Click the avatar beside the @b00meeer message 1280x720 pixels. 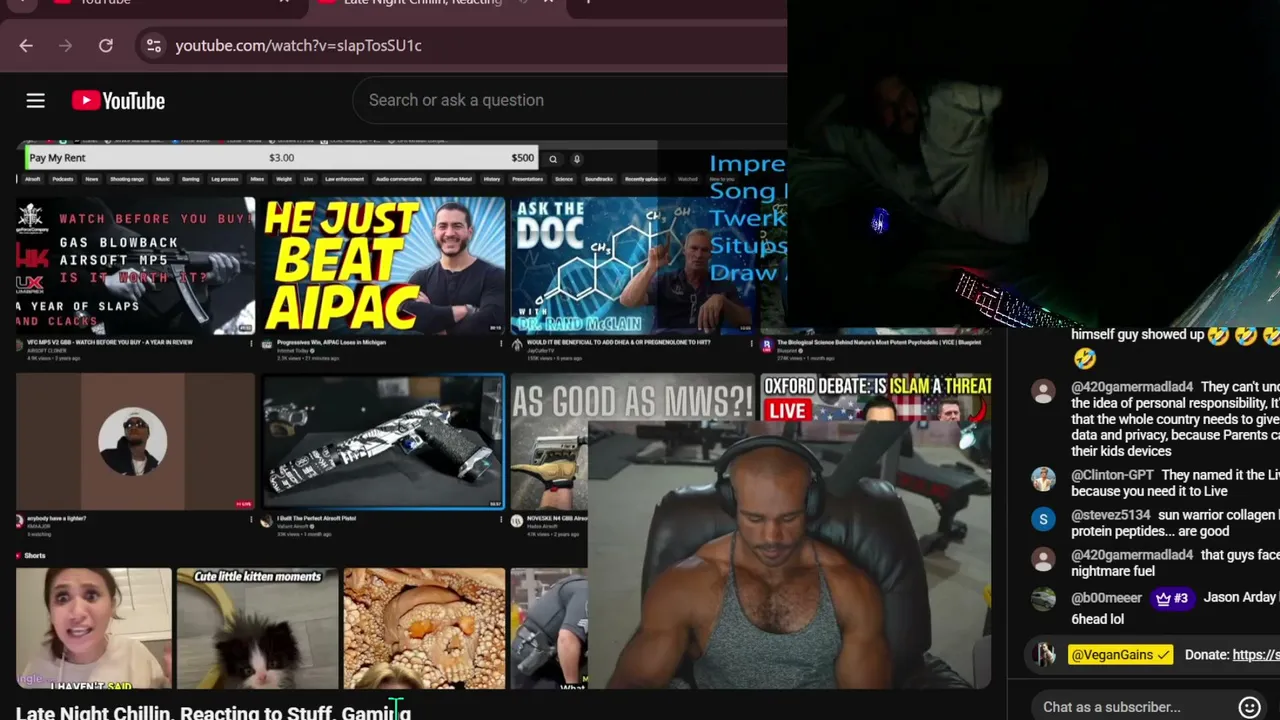click(x=1043, y=599)
